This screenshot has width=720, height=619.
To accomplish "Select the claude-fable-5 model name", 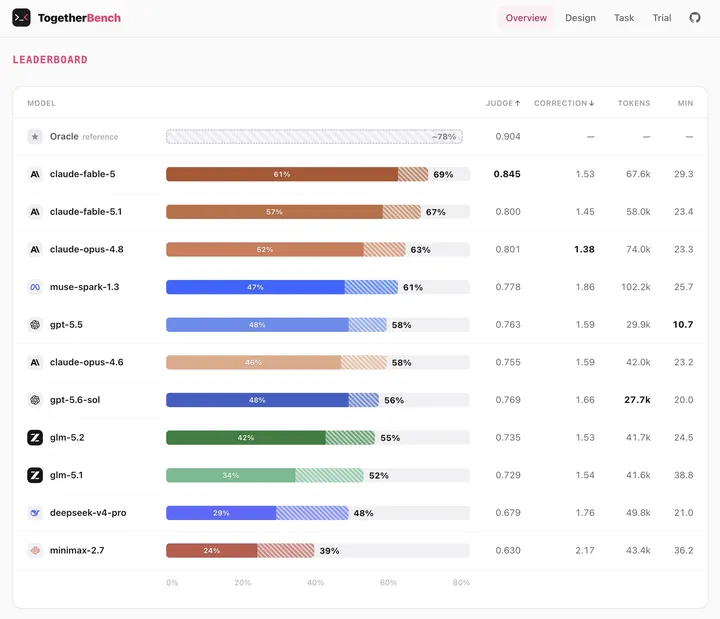I will [x=83, y=174].
